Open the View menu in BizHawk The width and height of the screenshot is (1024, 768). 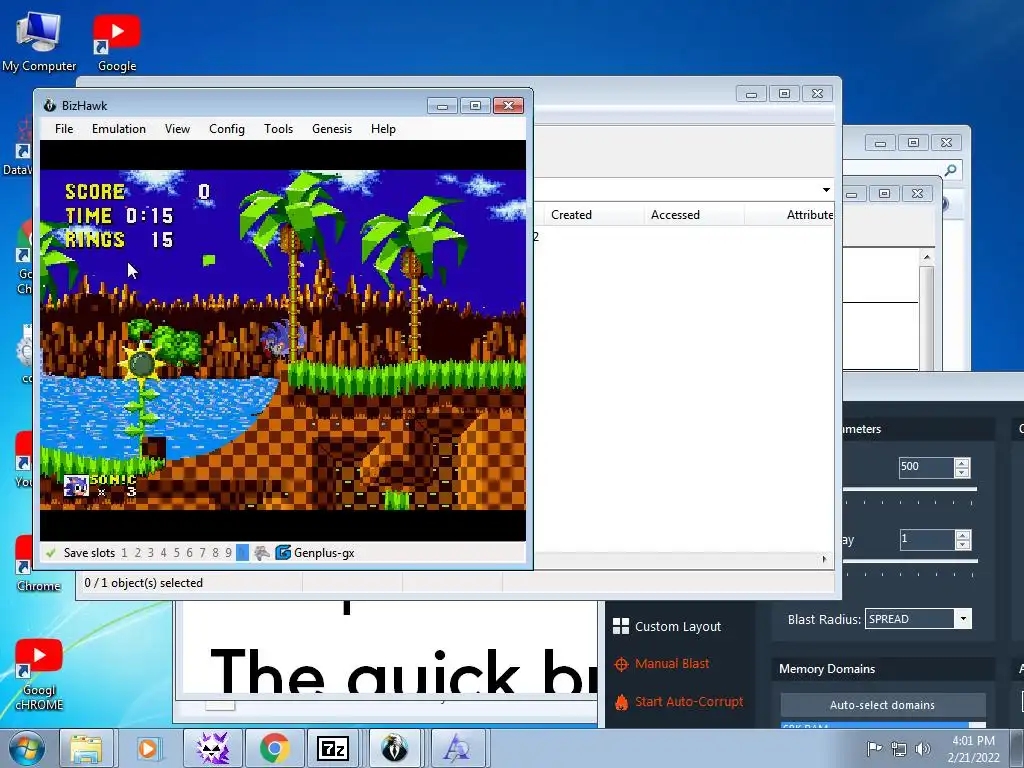click(177, 129)
